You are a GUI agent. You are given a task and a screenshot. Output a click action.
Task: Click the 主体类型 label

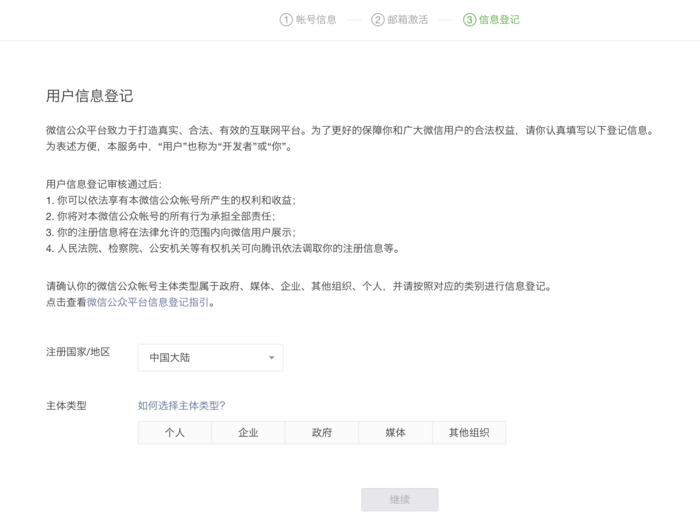pos(66,406)
